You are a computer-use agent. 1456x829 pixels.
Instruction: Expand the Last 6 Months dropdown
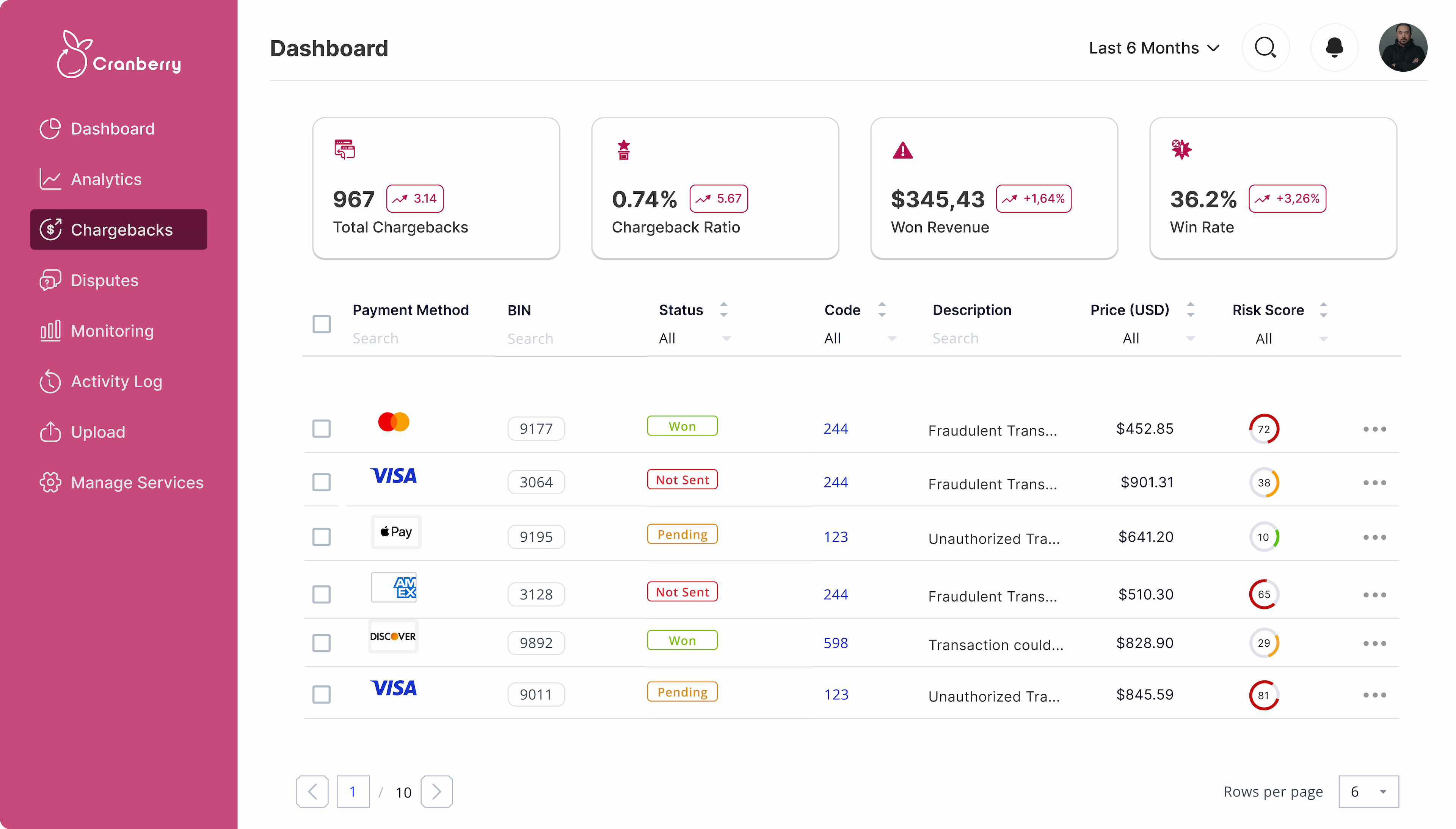[x=1154, y=48]
